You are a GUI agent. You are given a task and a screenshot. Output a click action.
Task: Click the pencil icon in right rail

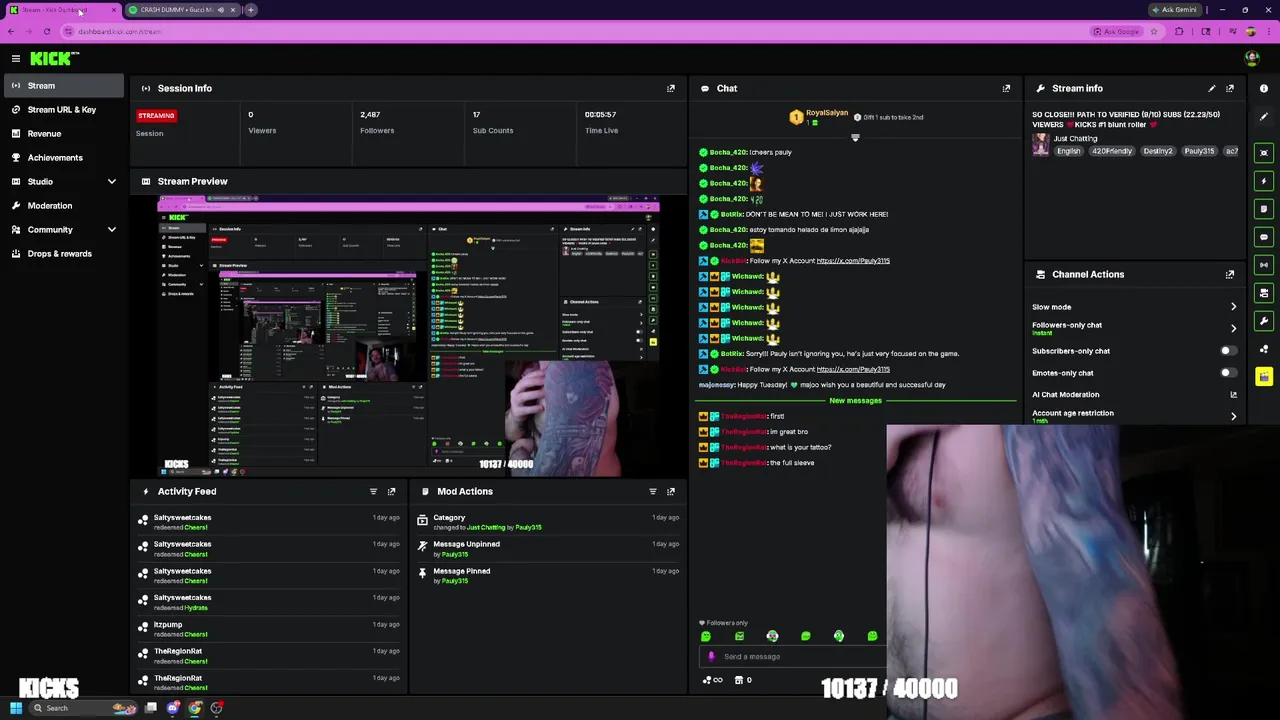tap(1264, 116)
